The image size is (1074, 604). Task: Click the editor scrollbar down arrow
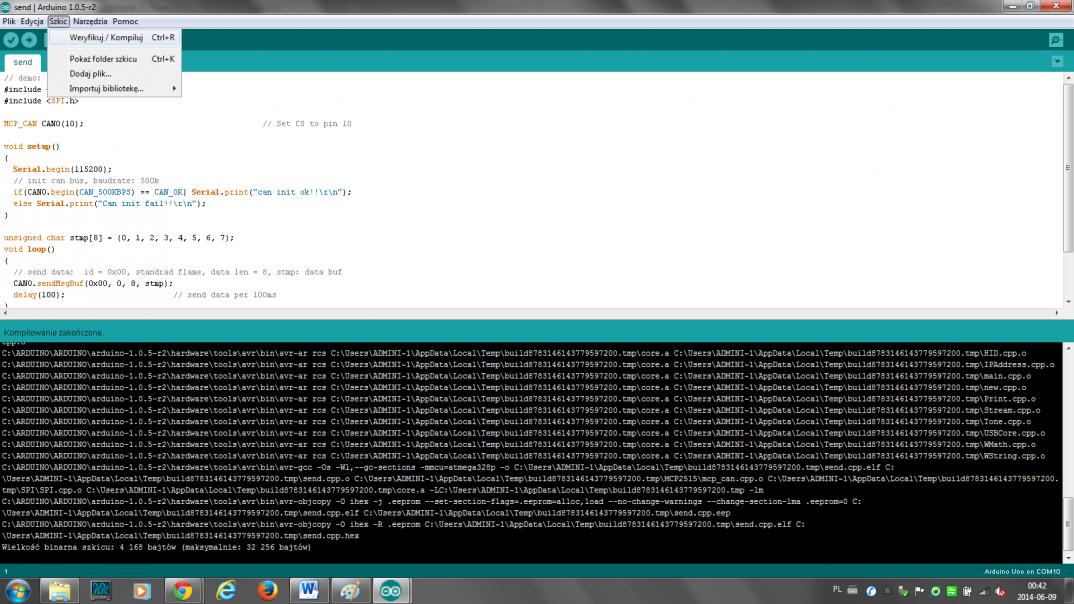pos(1068,301)
